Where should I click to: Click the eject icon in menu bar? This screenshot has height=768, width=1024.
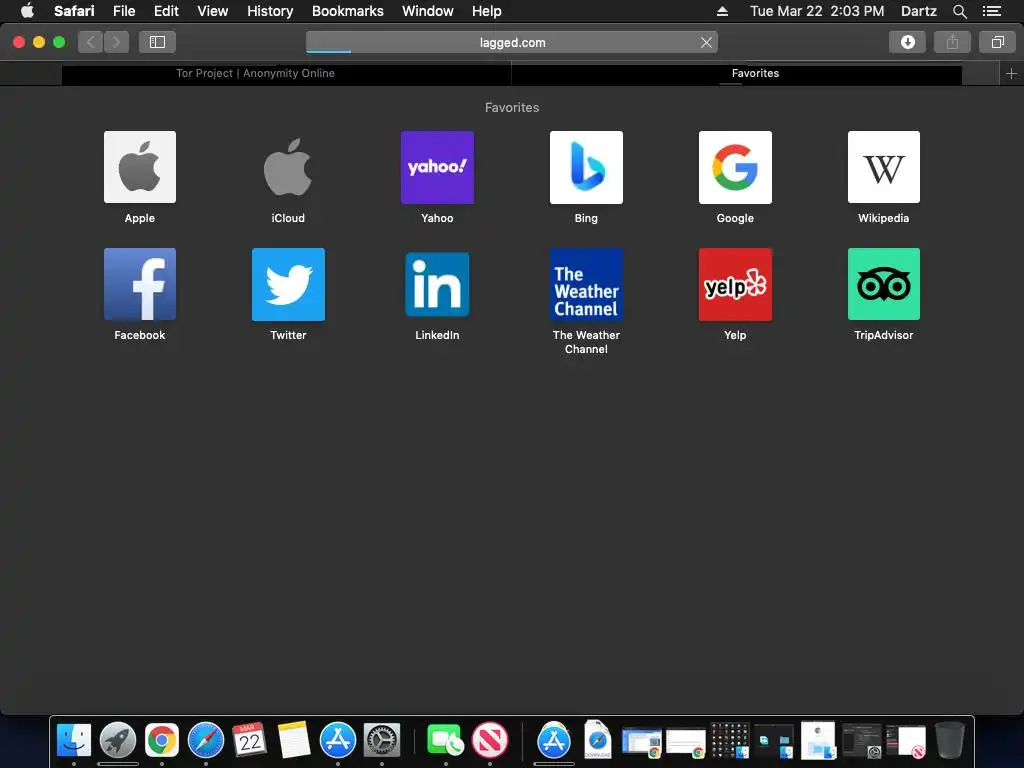pyautogui.click(x=722, y=11)
